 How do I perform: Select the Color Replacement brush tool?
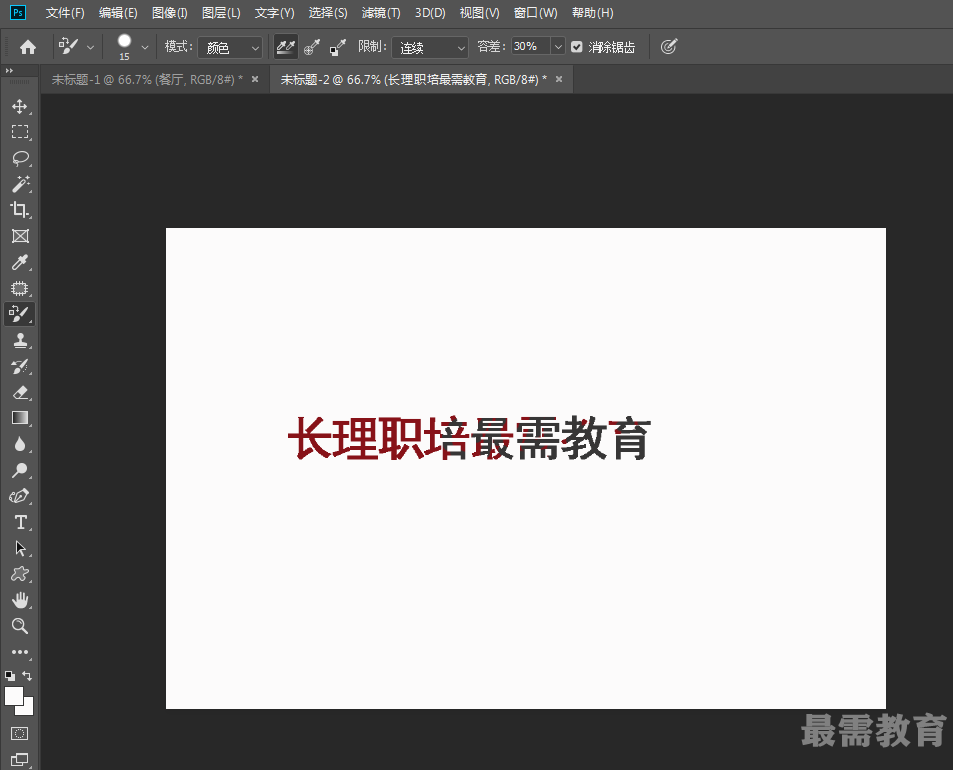click(x=19, y=314)
